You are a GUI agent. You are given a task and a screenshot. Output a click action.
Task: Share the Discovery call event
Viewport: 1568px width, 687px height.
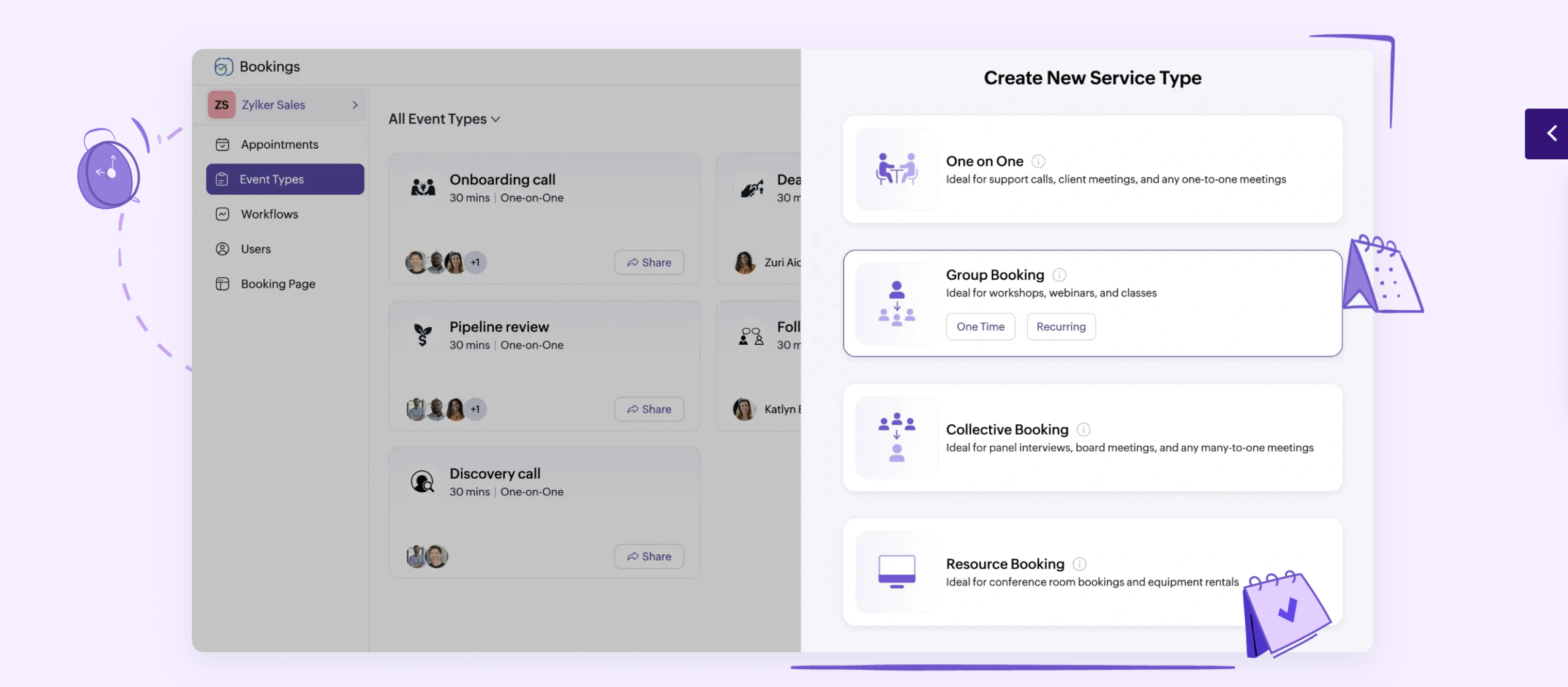(649, 556)
